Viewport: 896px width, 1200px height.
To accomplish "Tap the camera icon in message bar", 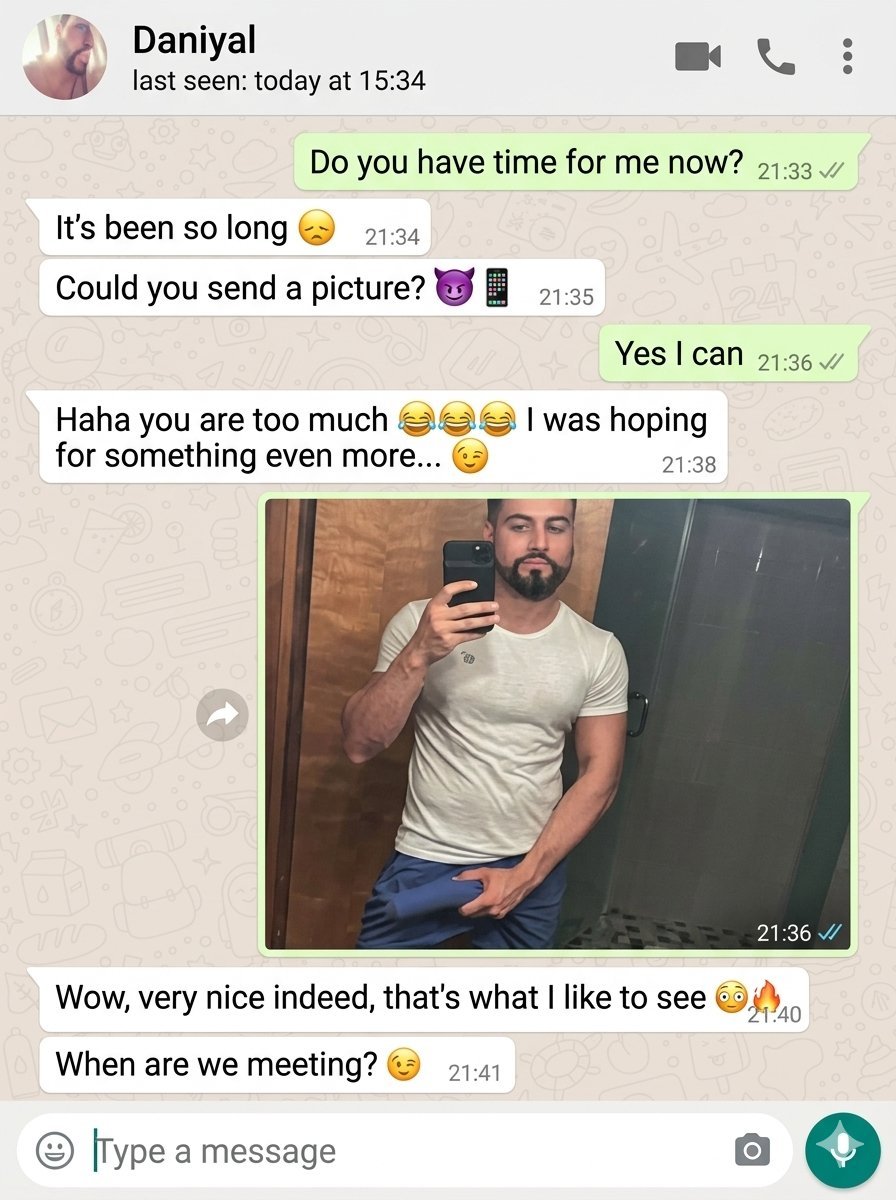I will coord(752,1151).
